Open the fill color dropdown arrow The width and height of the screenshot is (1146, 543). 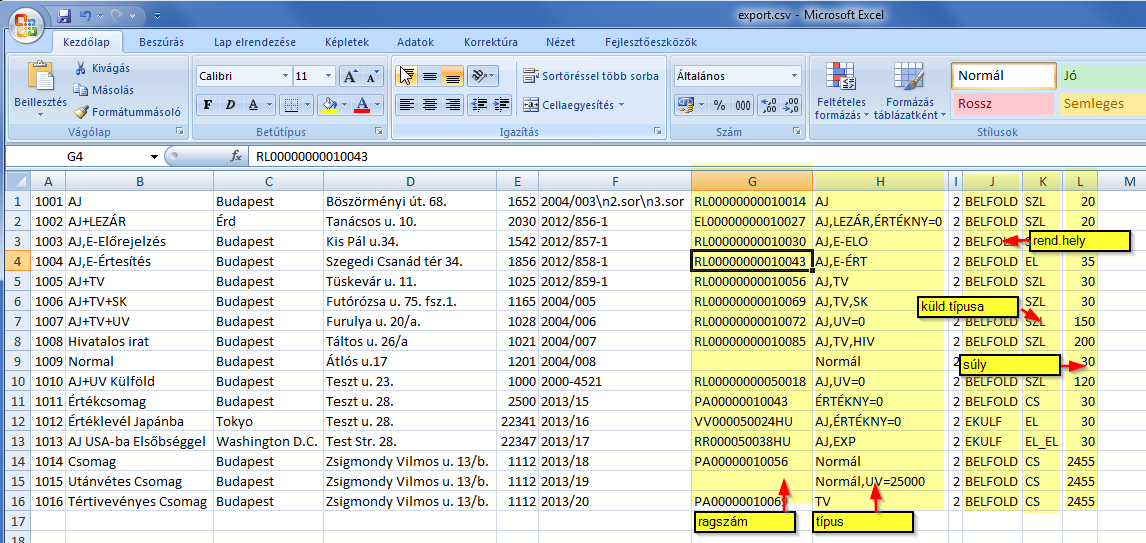tap(344, 105)
